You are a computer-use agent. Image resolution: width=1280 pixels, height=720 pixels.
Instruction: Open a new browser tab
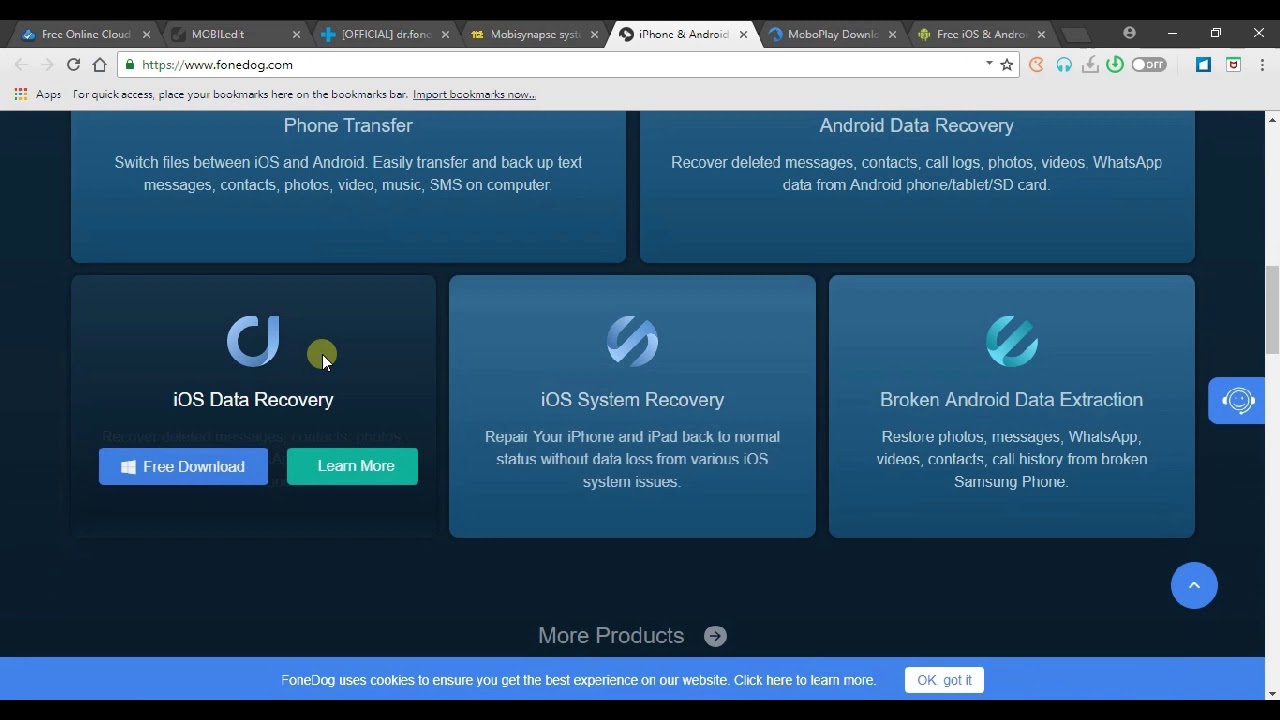pos(1076,34)
